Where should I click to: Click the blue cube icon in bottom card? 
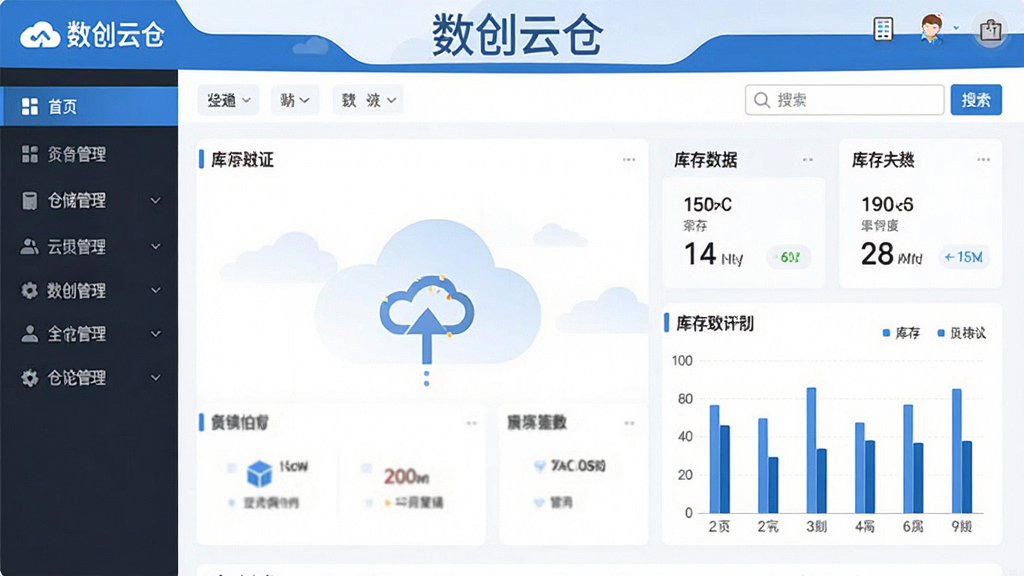tap(259, 473)
